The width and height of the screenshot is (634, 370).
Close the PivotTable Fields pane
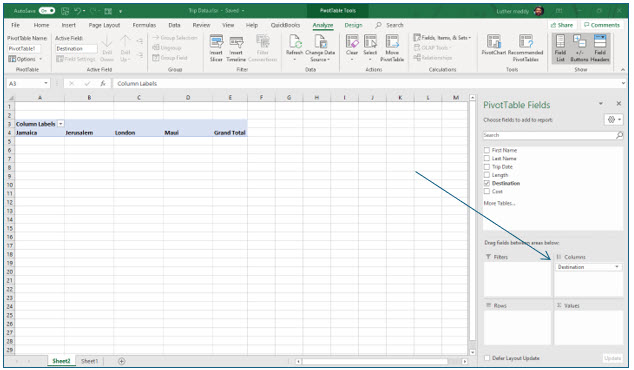[619, 104]
